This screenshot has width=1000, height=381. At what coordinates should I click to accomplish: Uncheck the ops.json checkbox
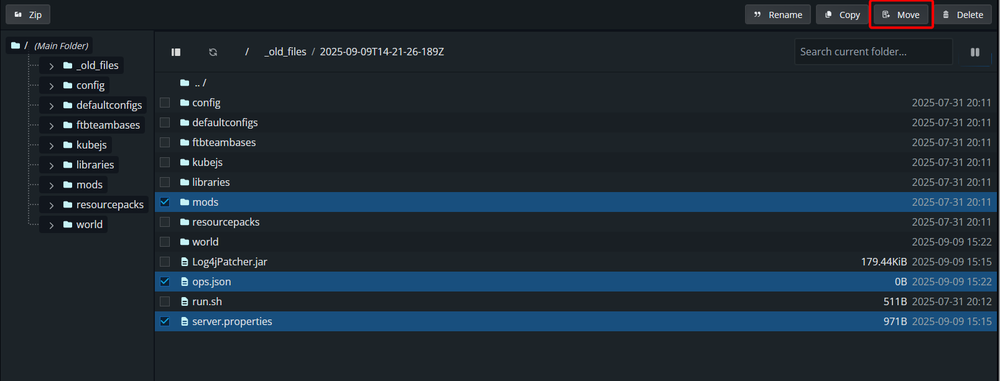pos(165,281)
